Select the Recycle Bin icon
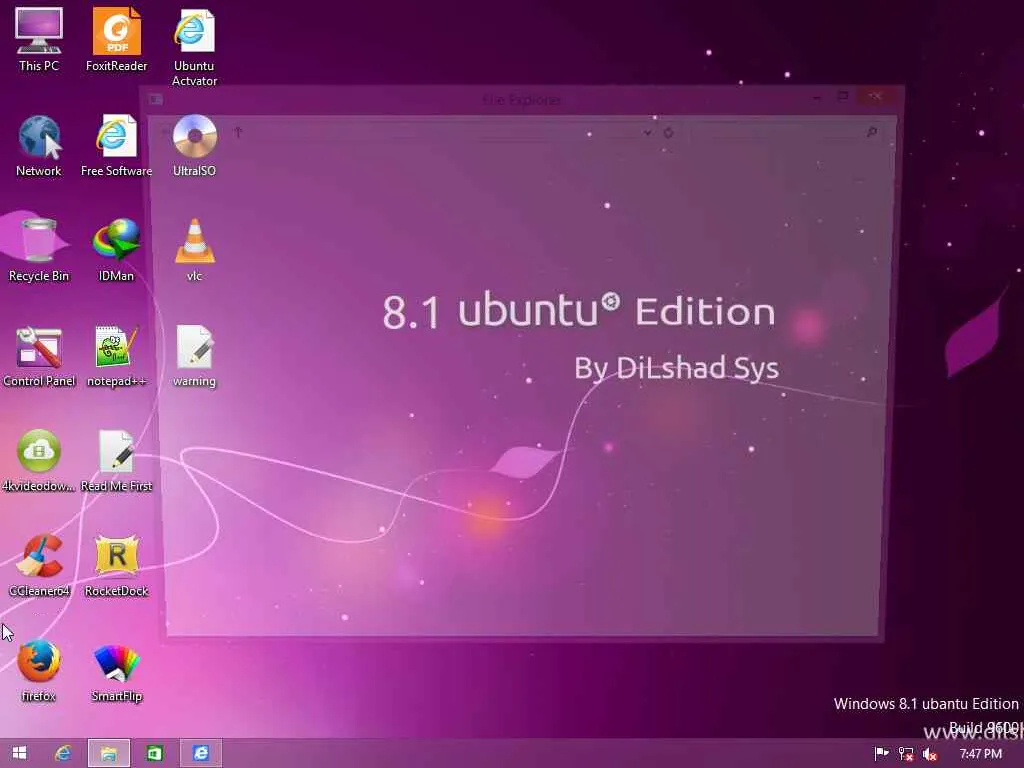The image size is (1024, 768). coord(39,250)
